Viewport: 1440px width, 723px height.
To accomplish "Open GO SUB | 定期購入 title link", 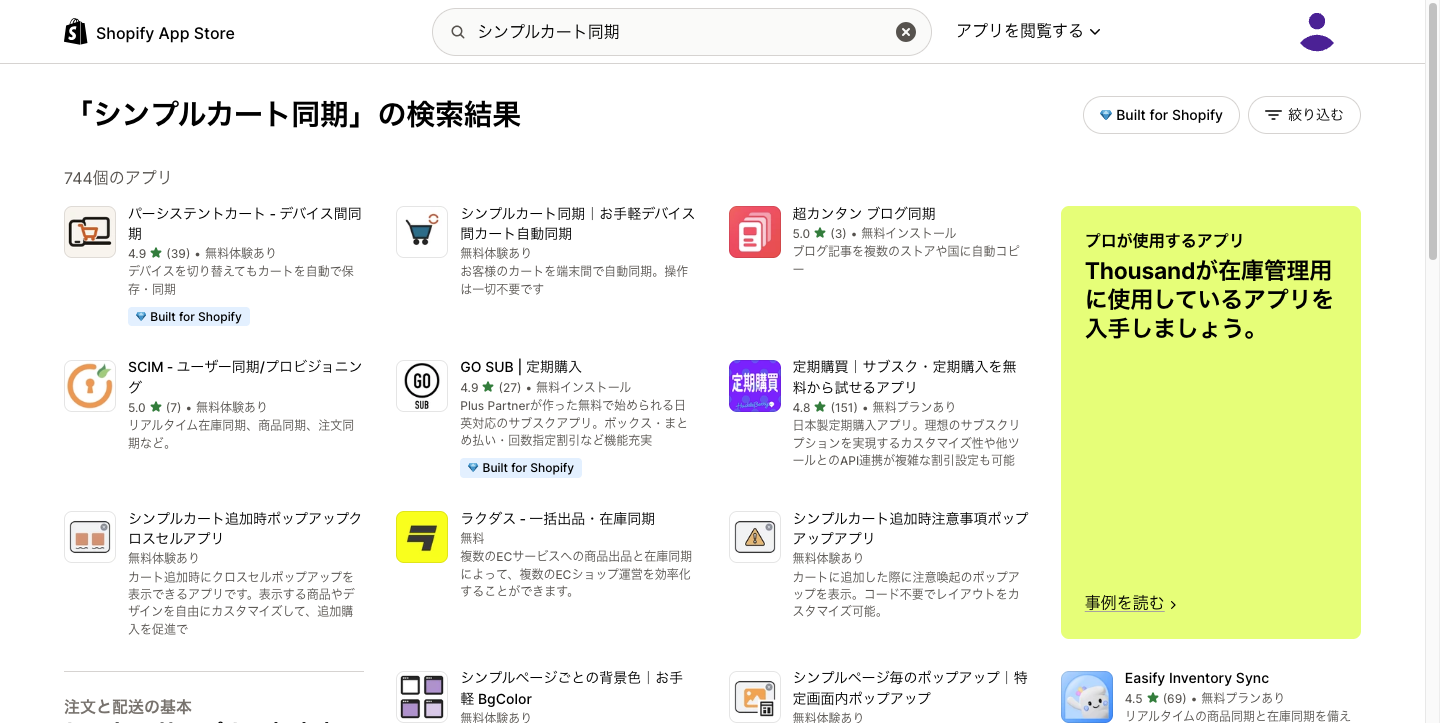I will pos(521,367).
